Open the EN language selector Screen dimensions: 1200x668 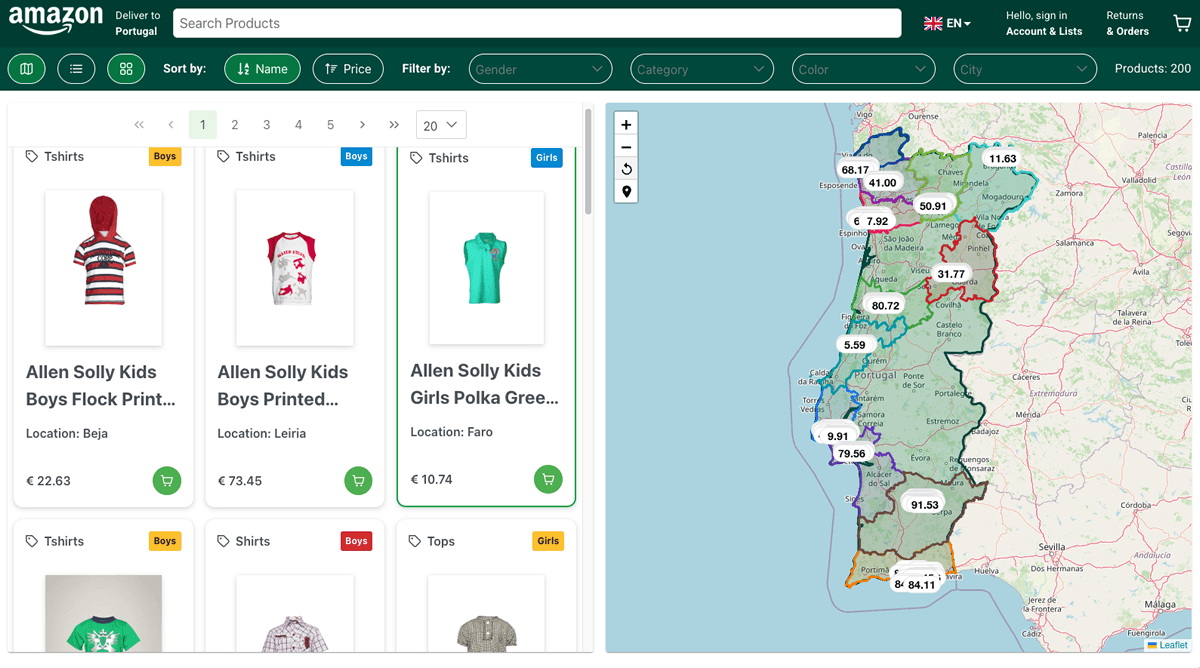[x=947, y=23]
